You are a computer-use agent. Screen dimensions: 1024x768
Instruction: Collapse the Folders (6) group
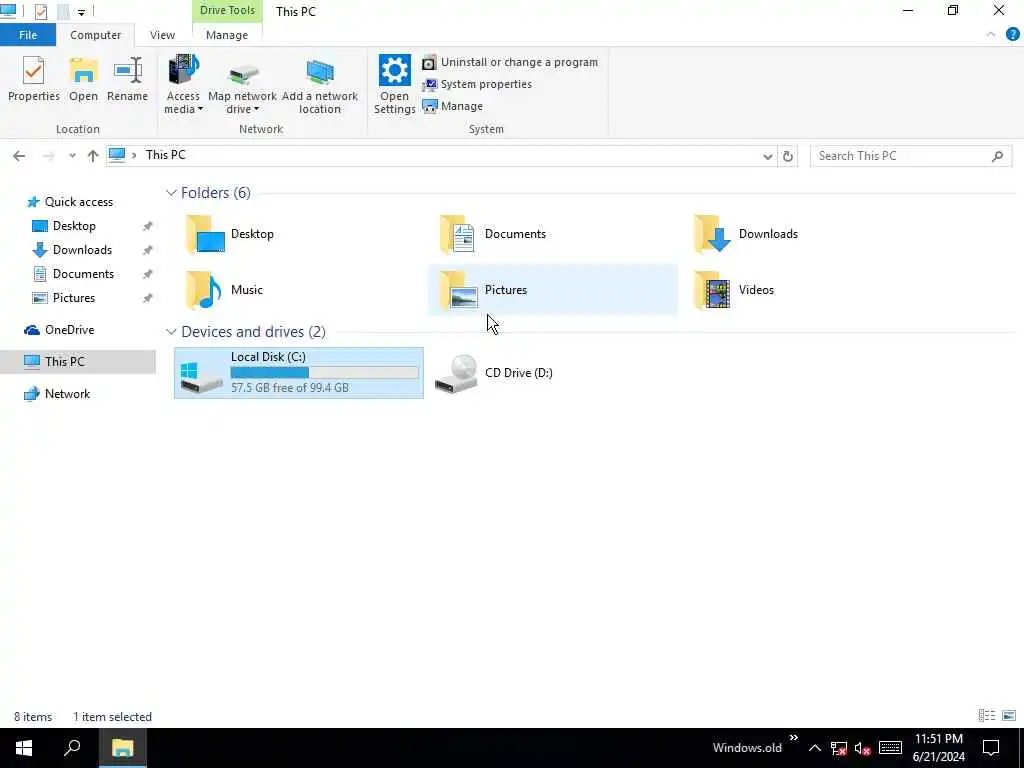click(x=171, y=193)
